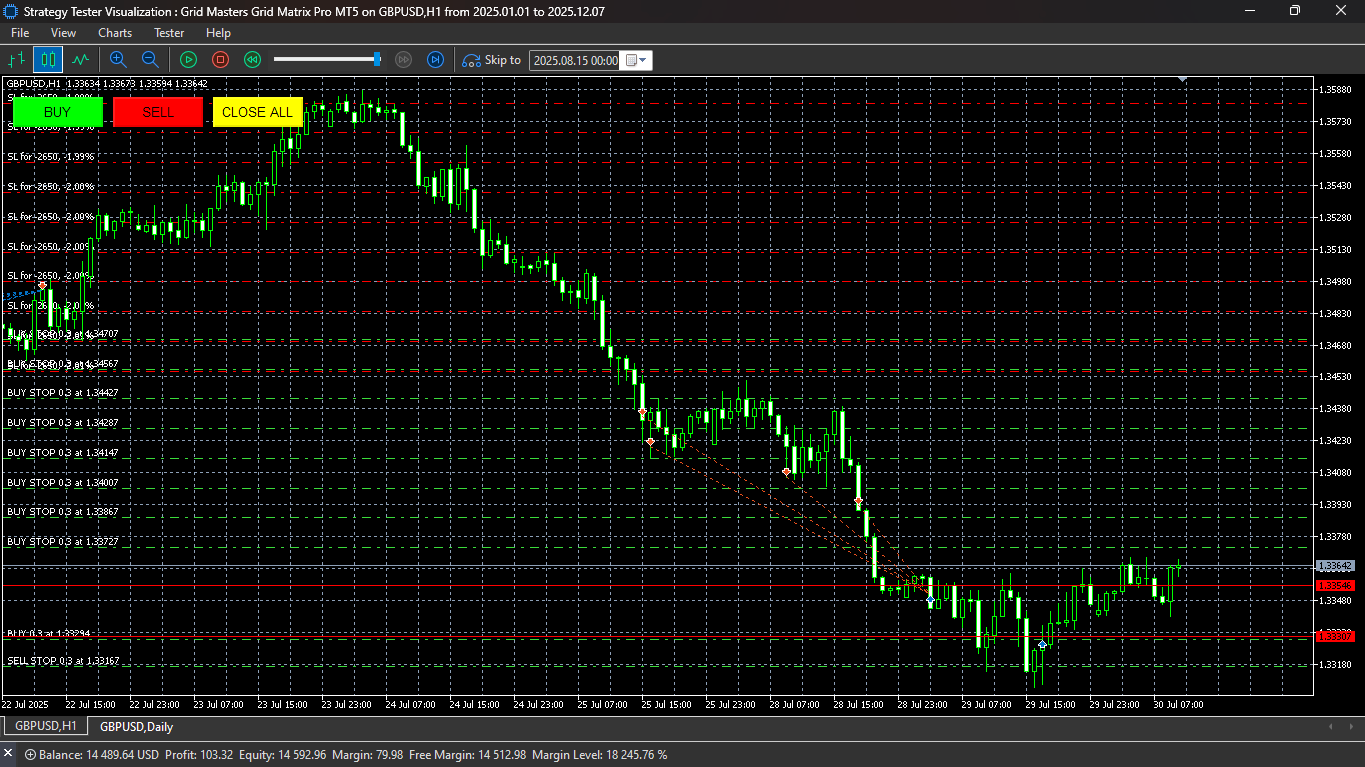Select the BUY STOP 0.3 at 1.34427 order
The image size is (1365, 767).
tap(63, 393)
